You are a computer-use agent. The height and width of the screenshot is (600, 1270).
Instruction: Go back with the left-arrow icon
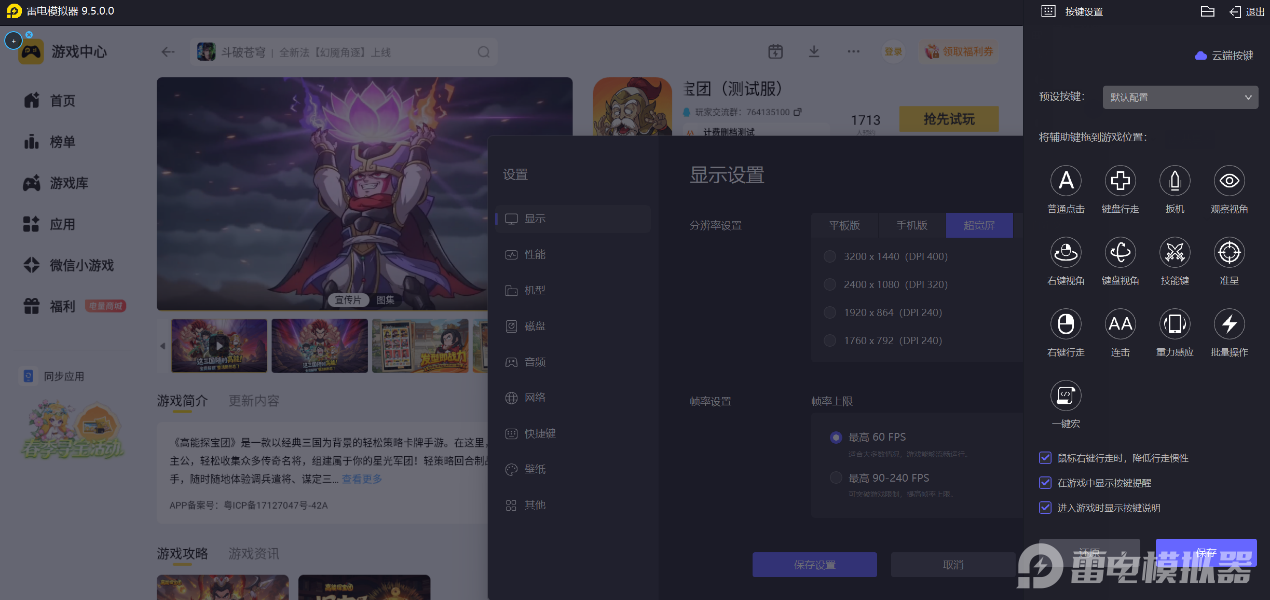168,52
